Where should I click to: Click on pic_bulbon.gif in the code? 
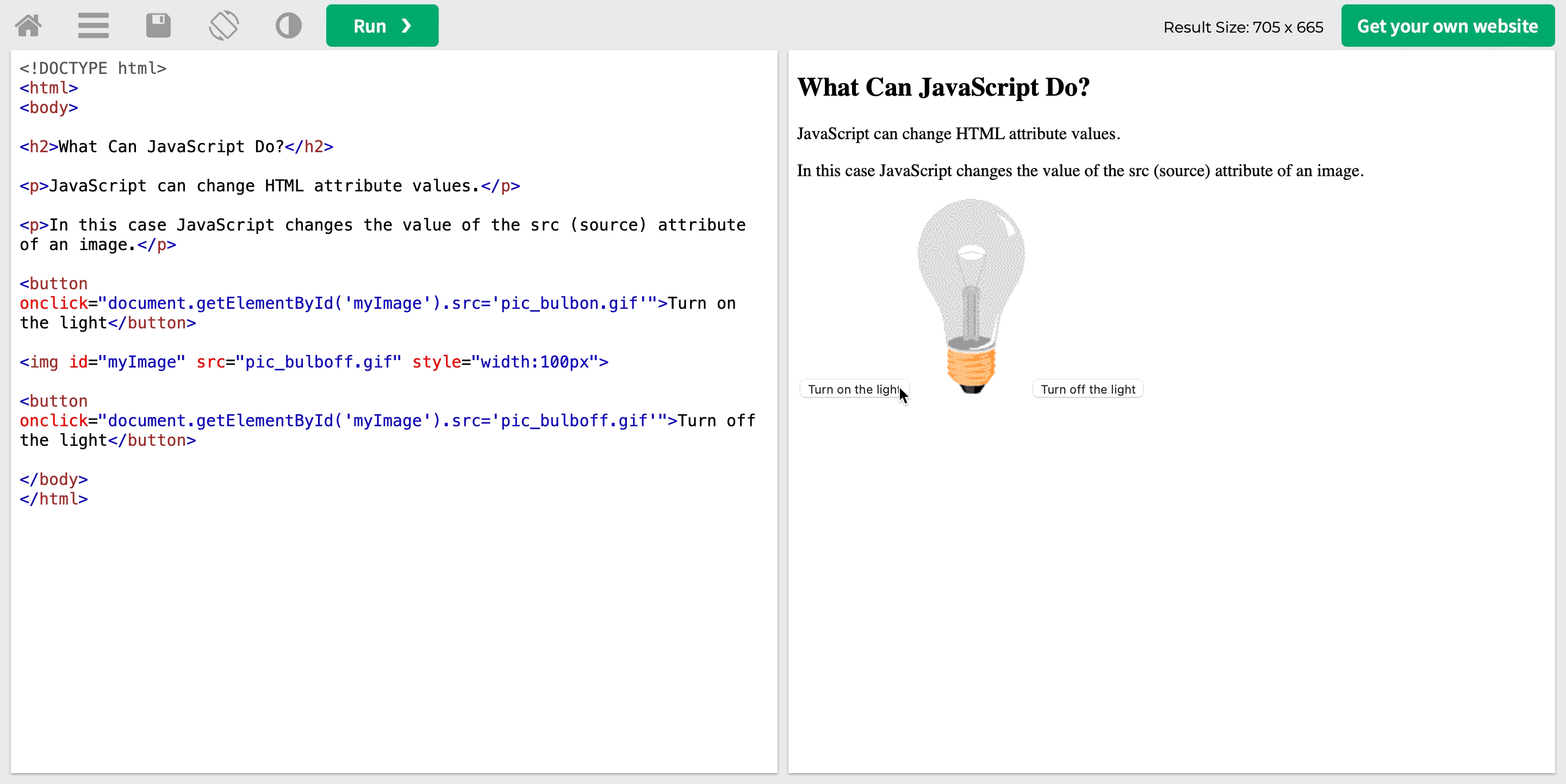(x=568, y=303)
